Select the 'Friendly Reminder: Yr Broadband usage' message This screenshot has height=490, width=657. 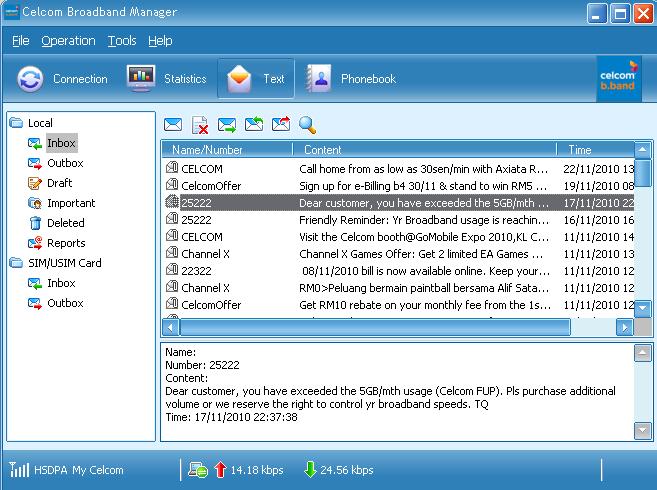coord(398,220)
